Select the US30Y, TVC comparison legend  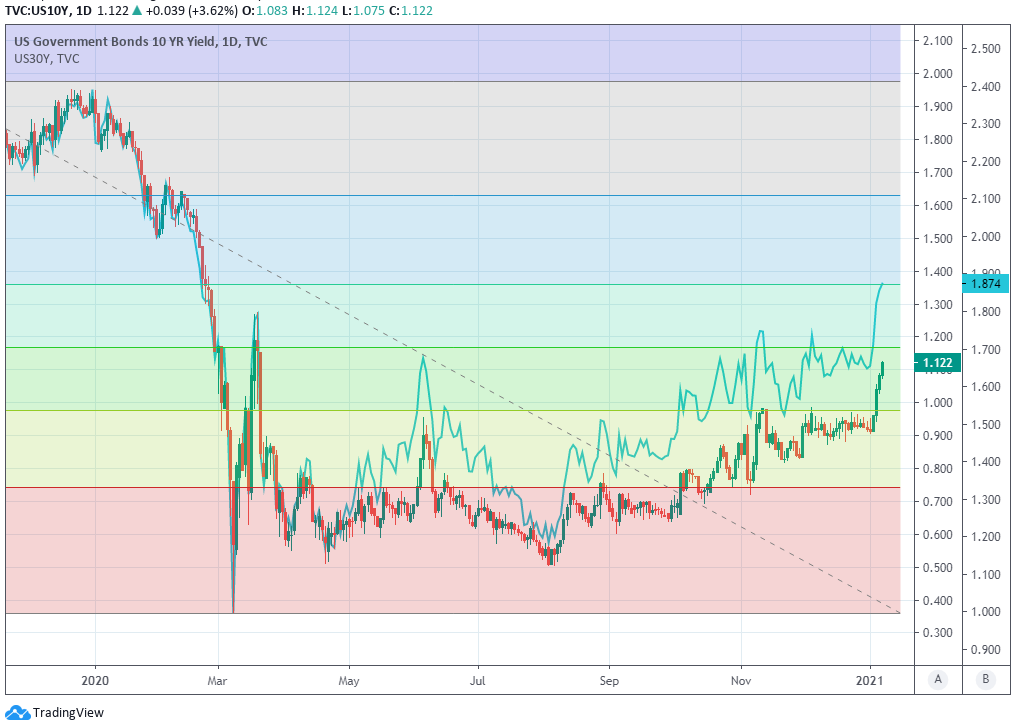coord(47,59)
